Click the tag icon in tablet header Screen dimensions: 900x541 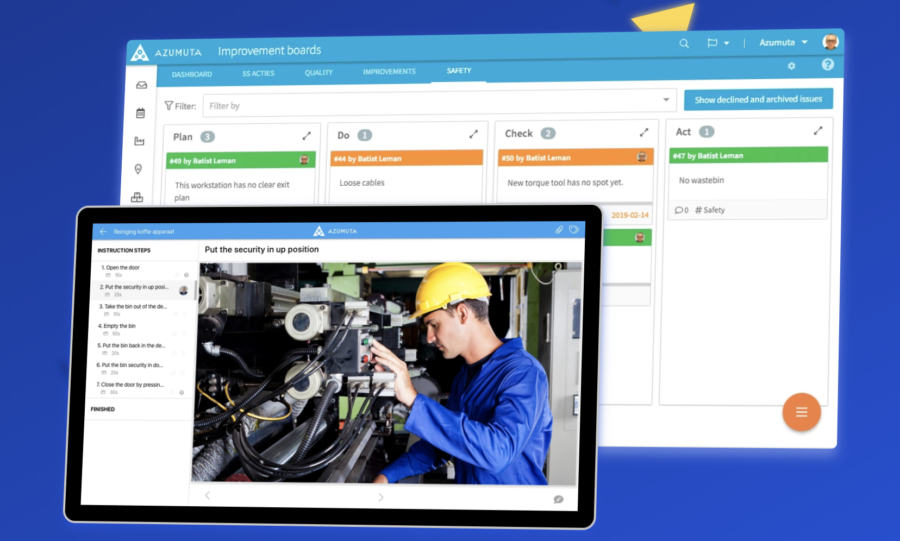click(574, 230)
